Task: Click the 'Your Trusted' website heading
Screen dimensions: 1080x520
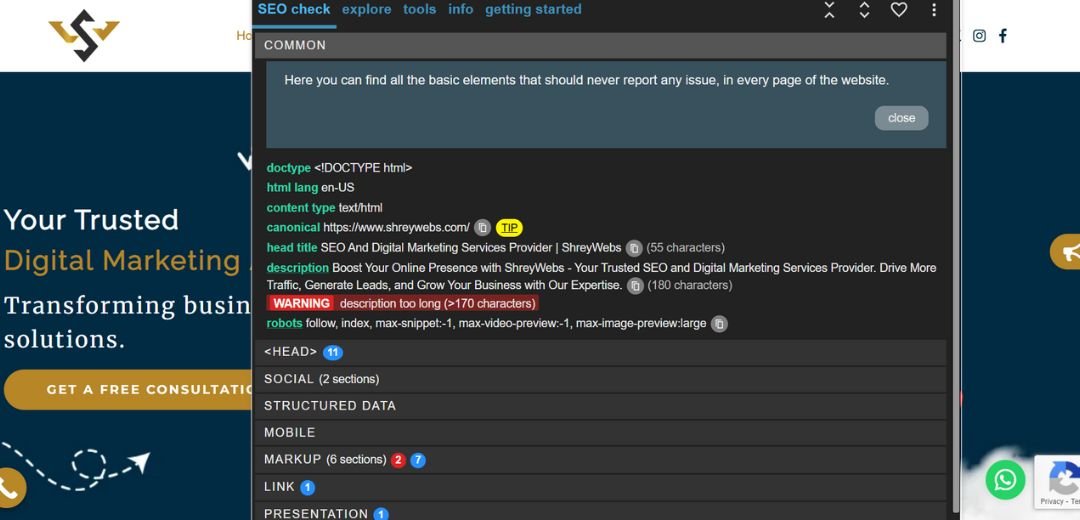Action: (x=91, y=220)
